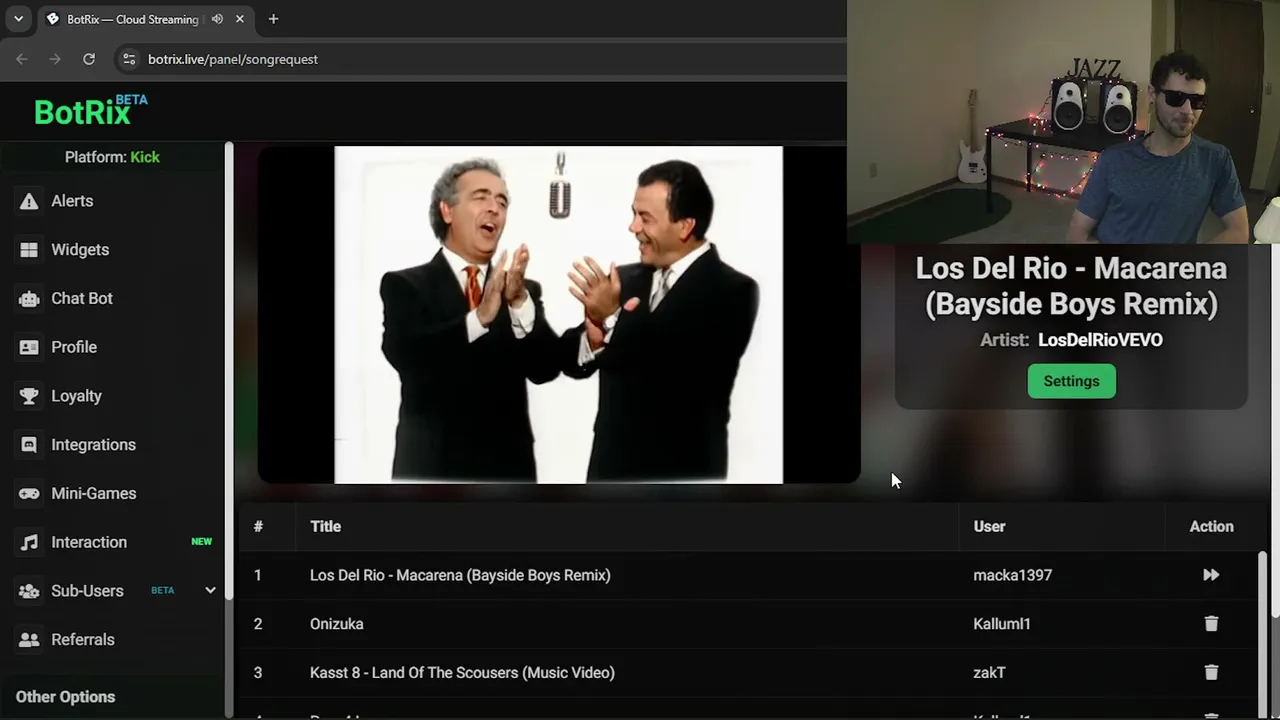The height and width of the screenshot is (720, 1280).
Task: Remove the Kasst 8 song from queue
Action: click(1211, 673)
